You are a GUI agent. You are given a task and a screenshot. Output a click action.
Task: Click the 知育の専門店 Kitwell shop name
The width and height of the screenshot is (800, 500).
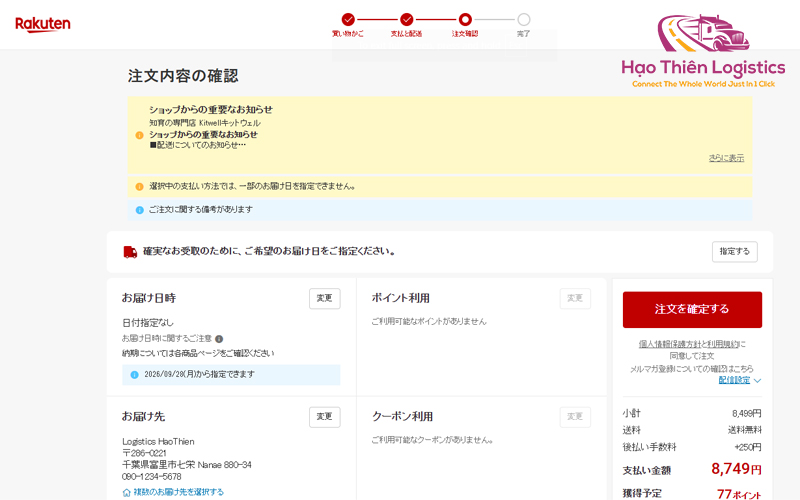point(205,123)
